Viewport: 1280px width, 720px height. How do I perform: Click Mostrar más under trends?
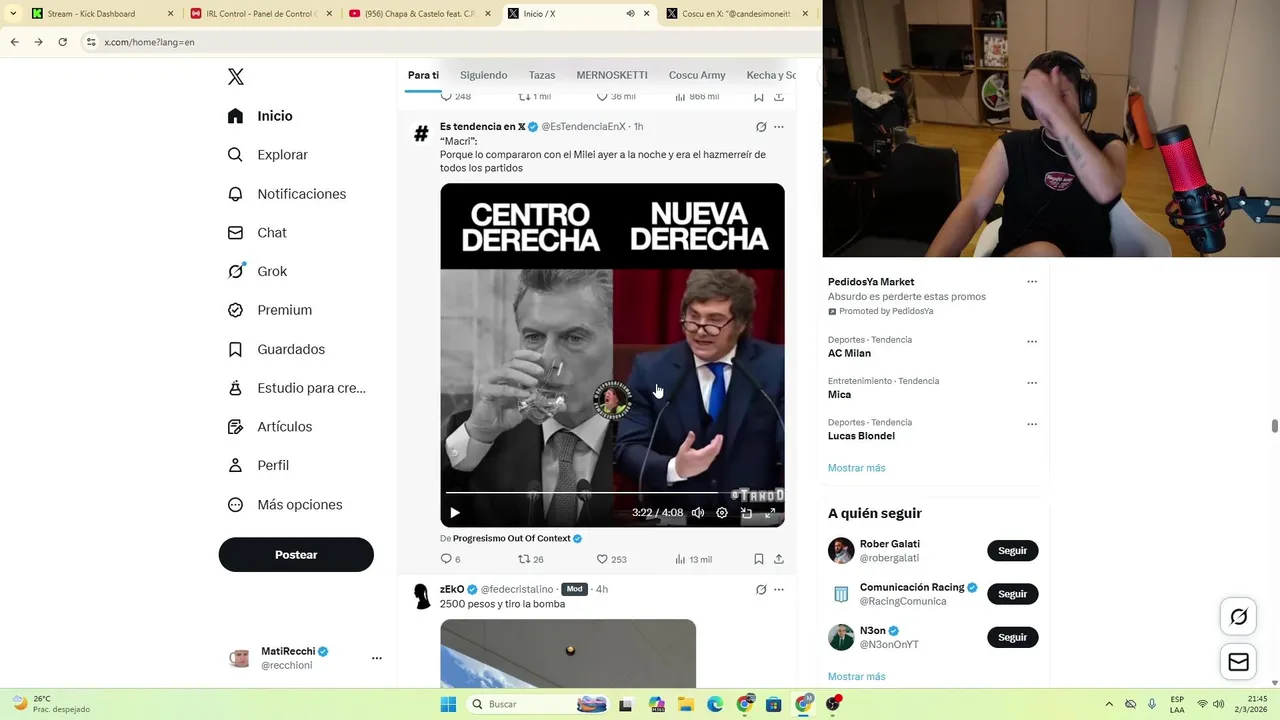pyautogui.click(x=856, y=468)
